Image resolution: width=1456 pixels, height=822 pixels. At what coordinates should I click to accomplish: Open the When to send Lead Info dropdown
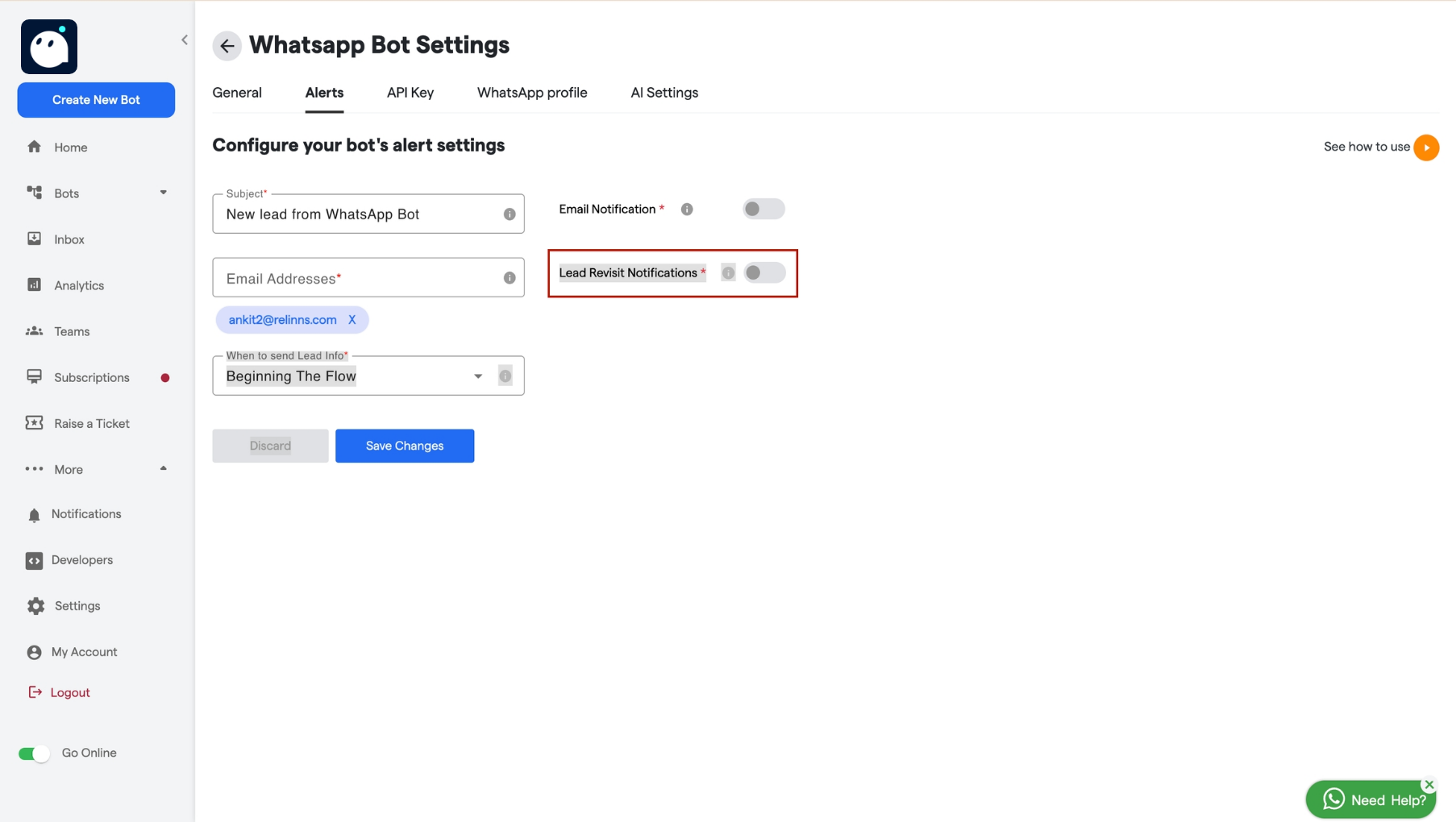368,376
